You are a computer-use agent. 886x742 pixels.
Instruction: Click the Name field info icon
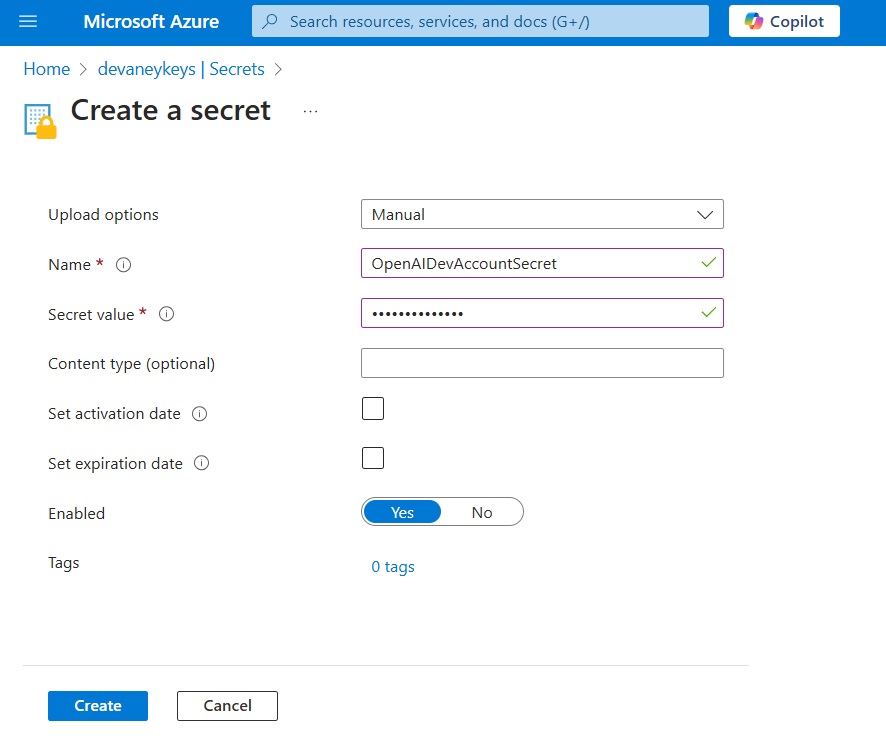pos(123,264)
